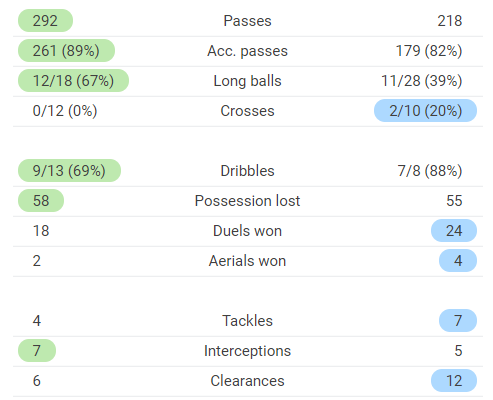Image resolution: width=493 pixels, height=400 pixels.
Task: Click the blue 7 tackles badge
Action: (458, 321)
